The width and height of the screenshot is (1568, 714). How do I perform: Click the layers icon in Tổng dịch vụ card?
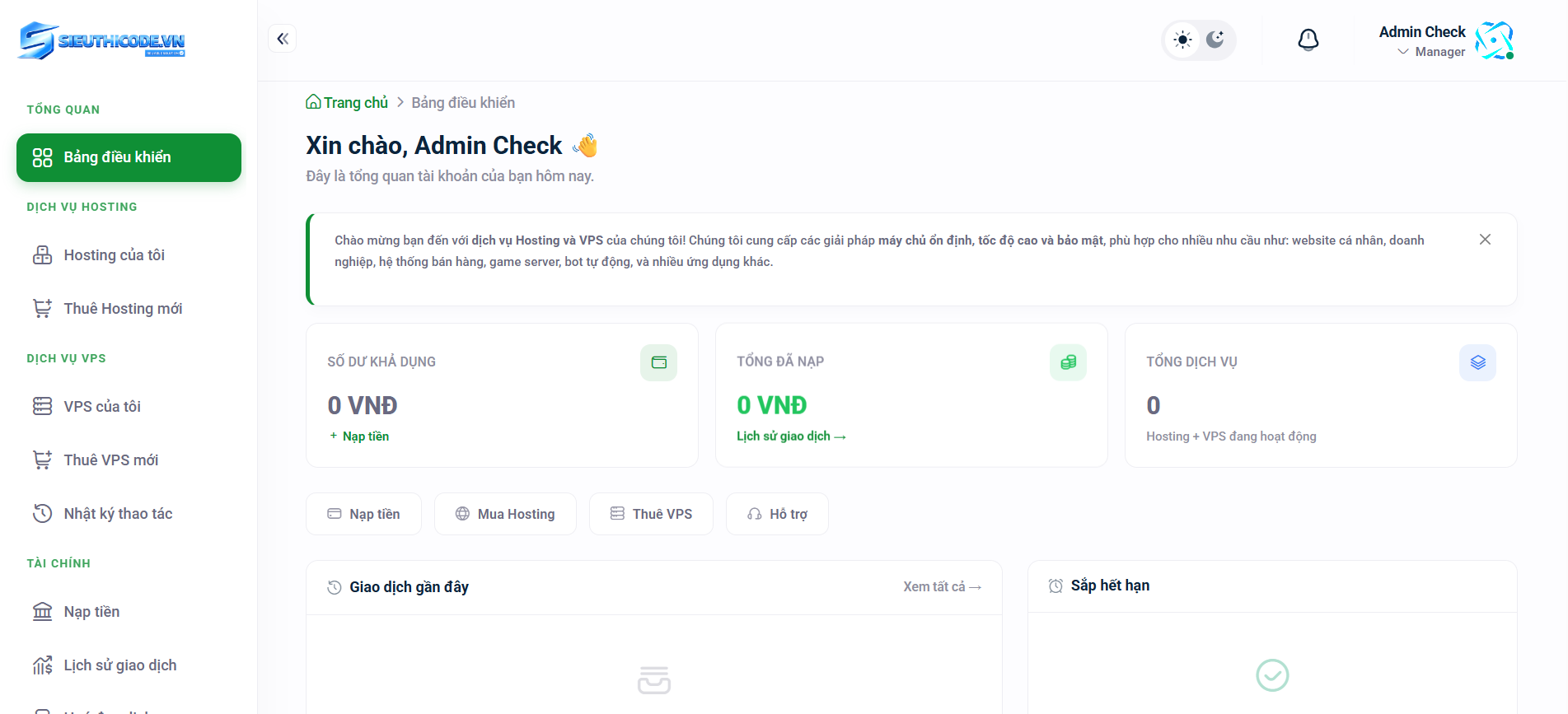point(1477,362)
